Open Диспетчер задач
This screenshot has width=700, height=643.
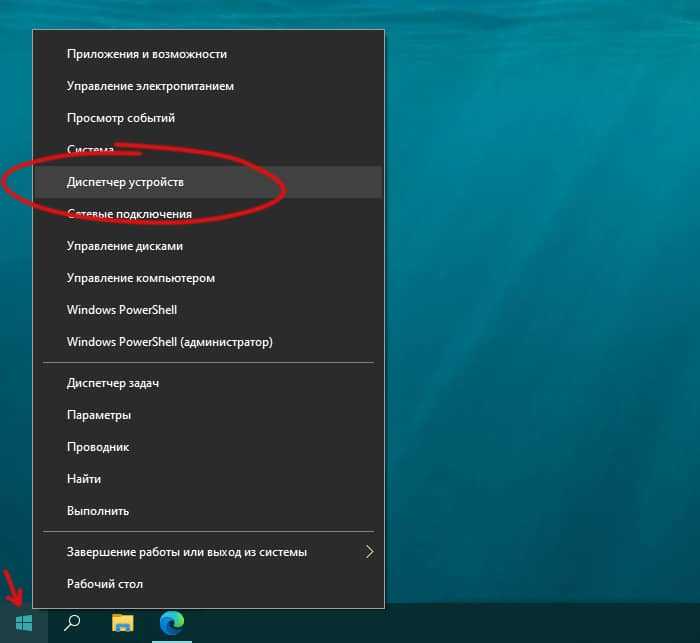[x=208, y=384]
